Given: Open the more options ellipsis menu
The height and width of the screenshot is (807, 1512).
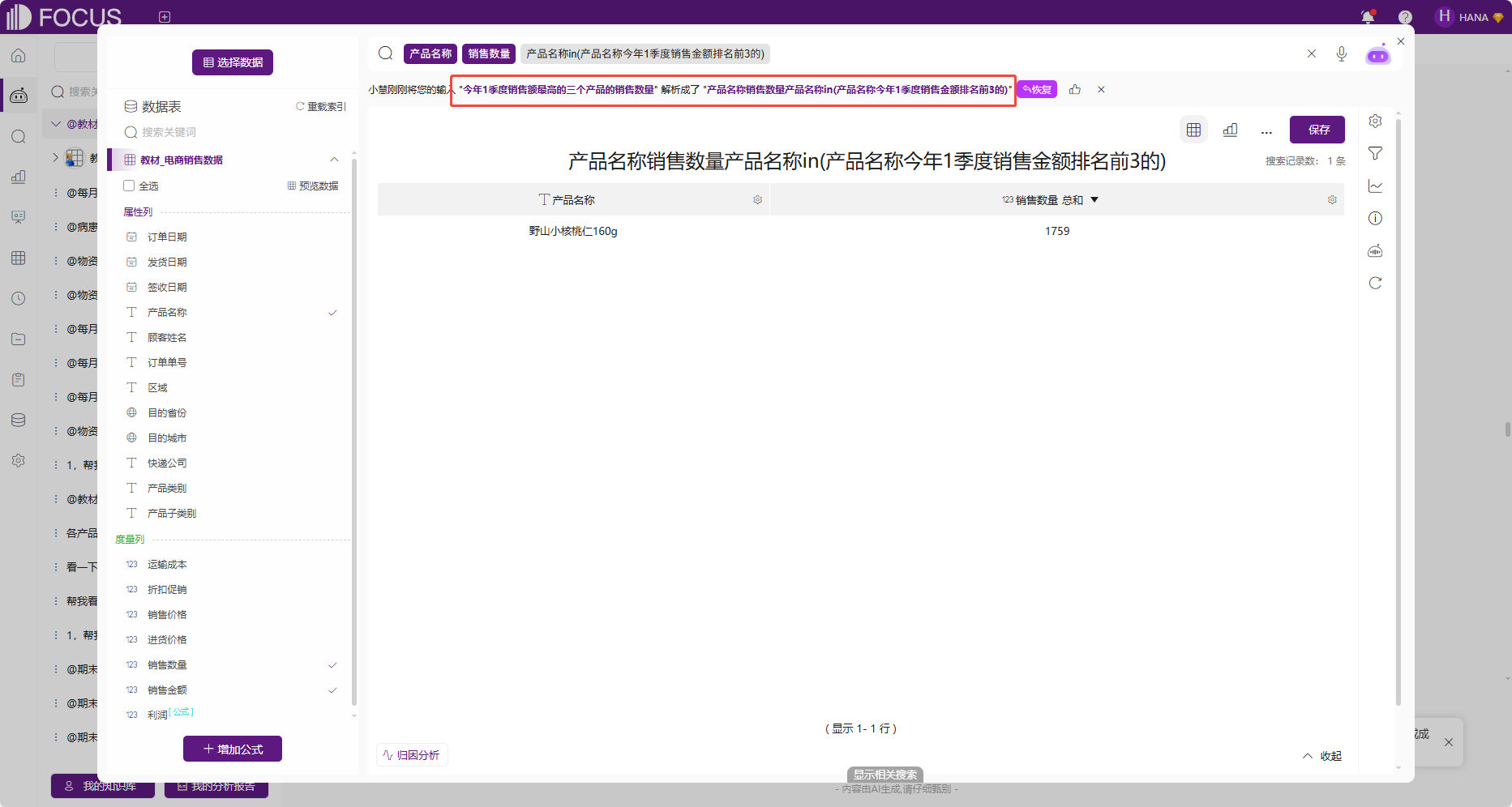Looking at the screenshot, I should [1266, 130].
